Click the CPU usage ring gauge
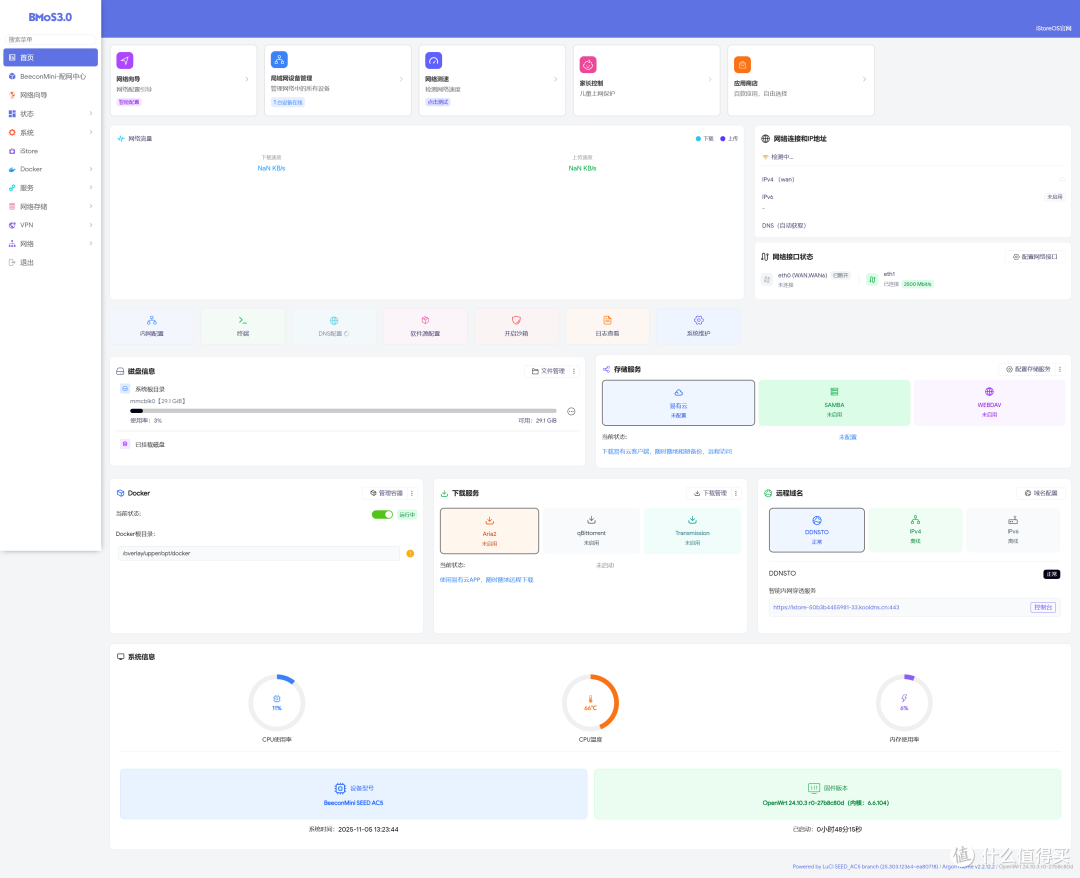Screen dimensions: 1080x878 click(277, 702)
